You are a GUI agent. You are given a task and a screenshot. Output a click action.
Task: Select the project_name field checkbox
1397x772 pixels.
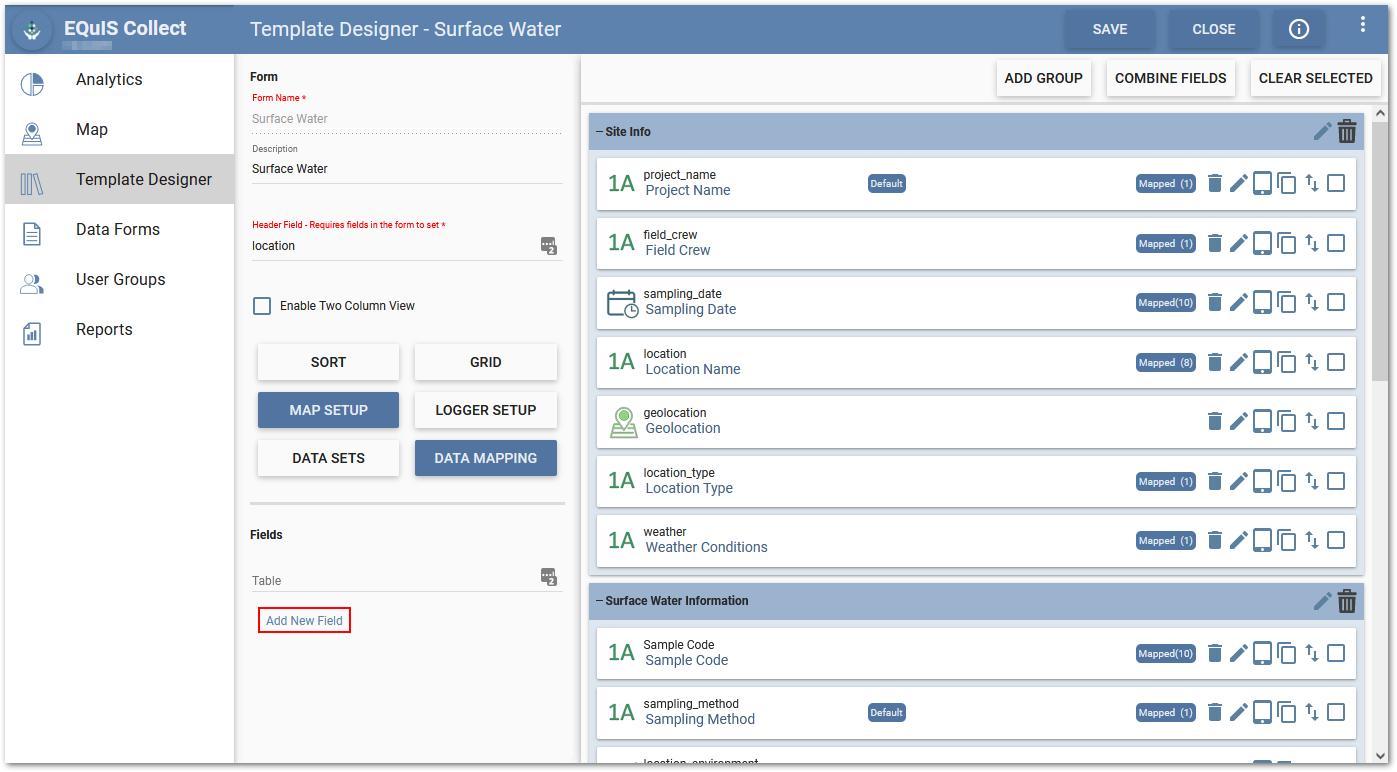pyautogui.click(x=1336, y=183)
